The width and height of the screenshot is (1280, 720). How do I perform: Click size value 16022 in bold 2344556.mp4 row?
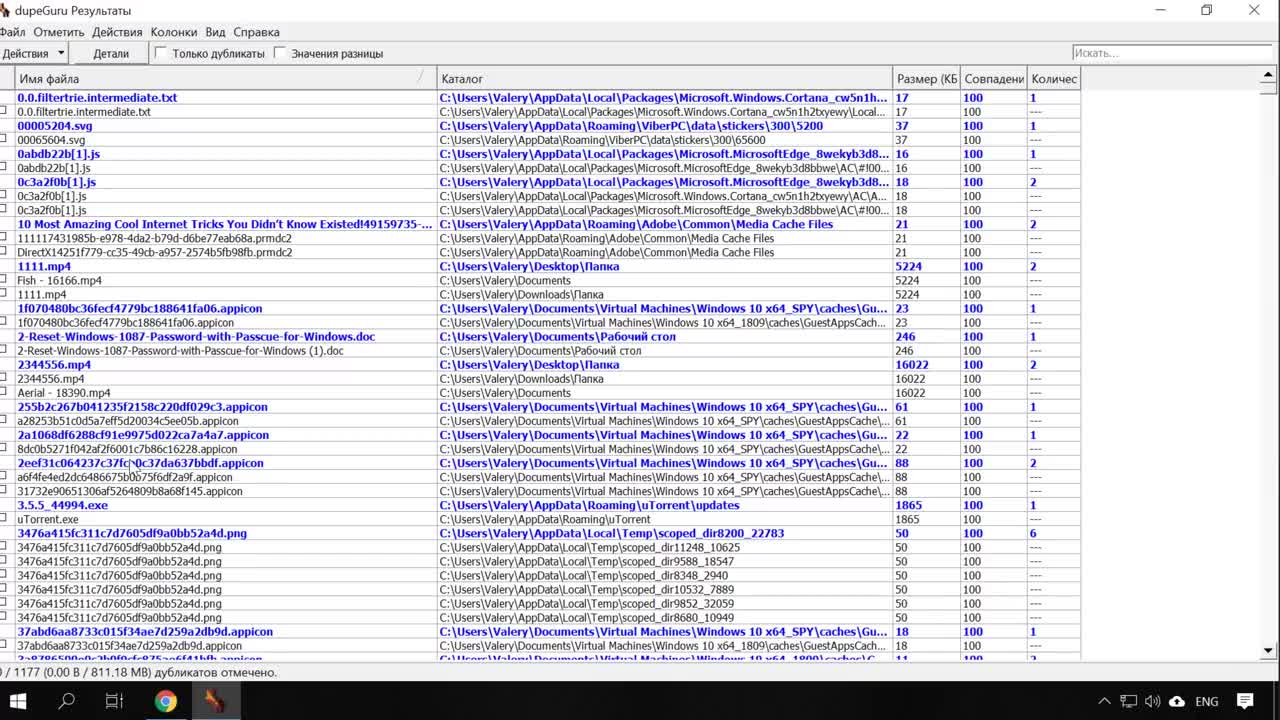tap(911, 365)
